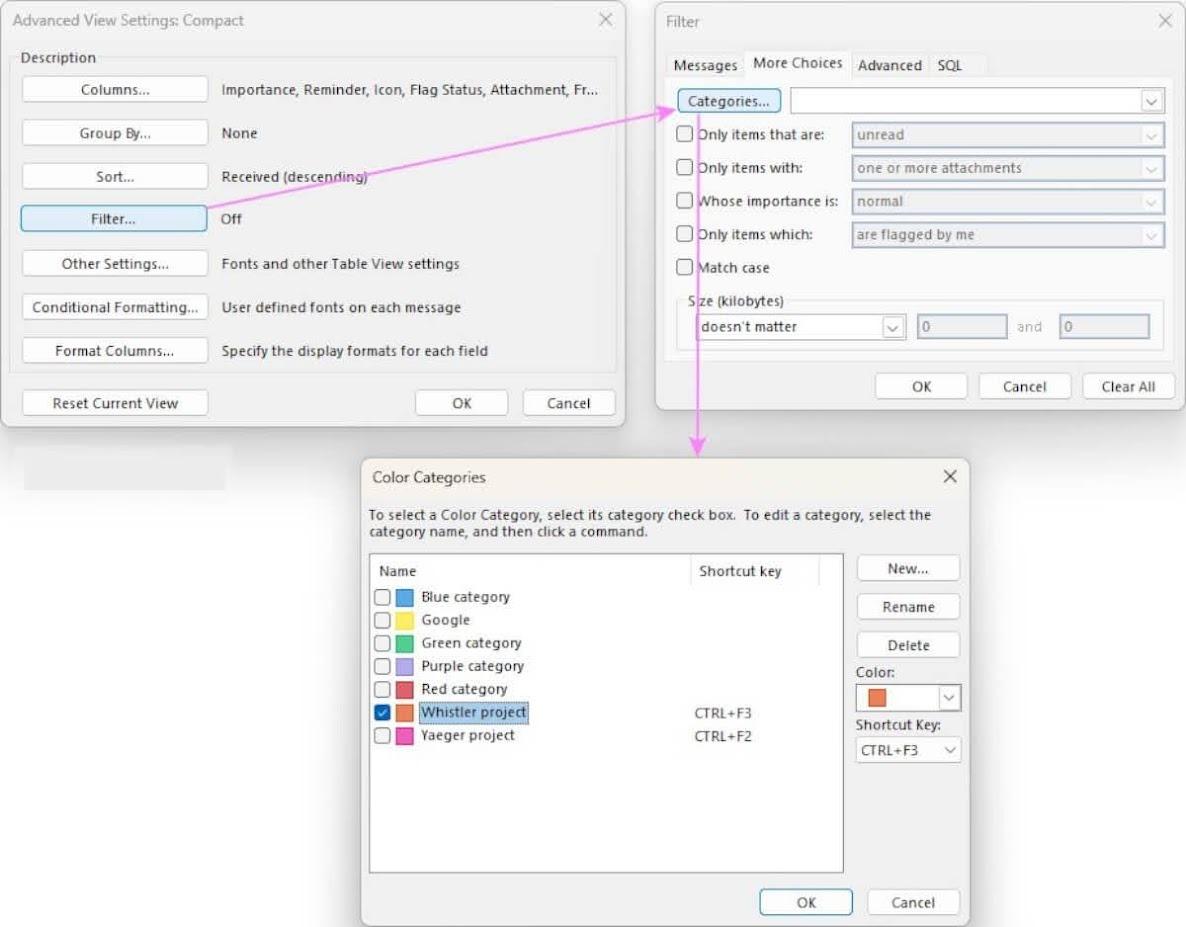Viewport: 1186px width, 927px height.
Task: Enable 'Only items that are' checkbox
Action: click(684, 134)
